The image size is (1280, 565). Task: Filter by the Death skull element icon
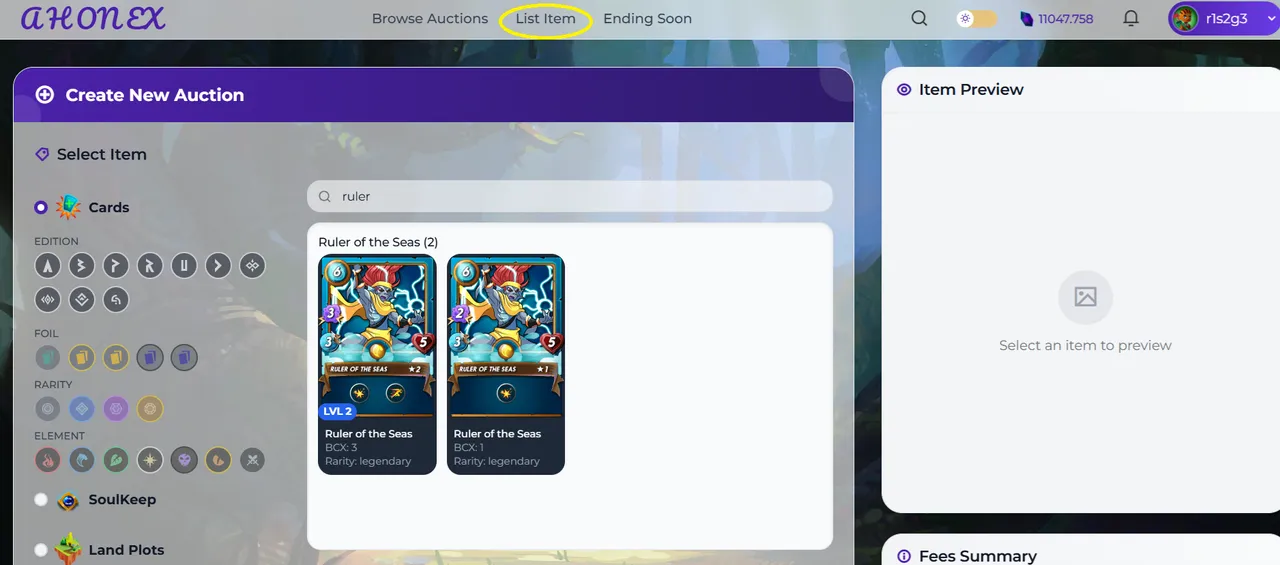click(x=184, y=460)
